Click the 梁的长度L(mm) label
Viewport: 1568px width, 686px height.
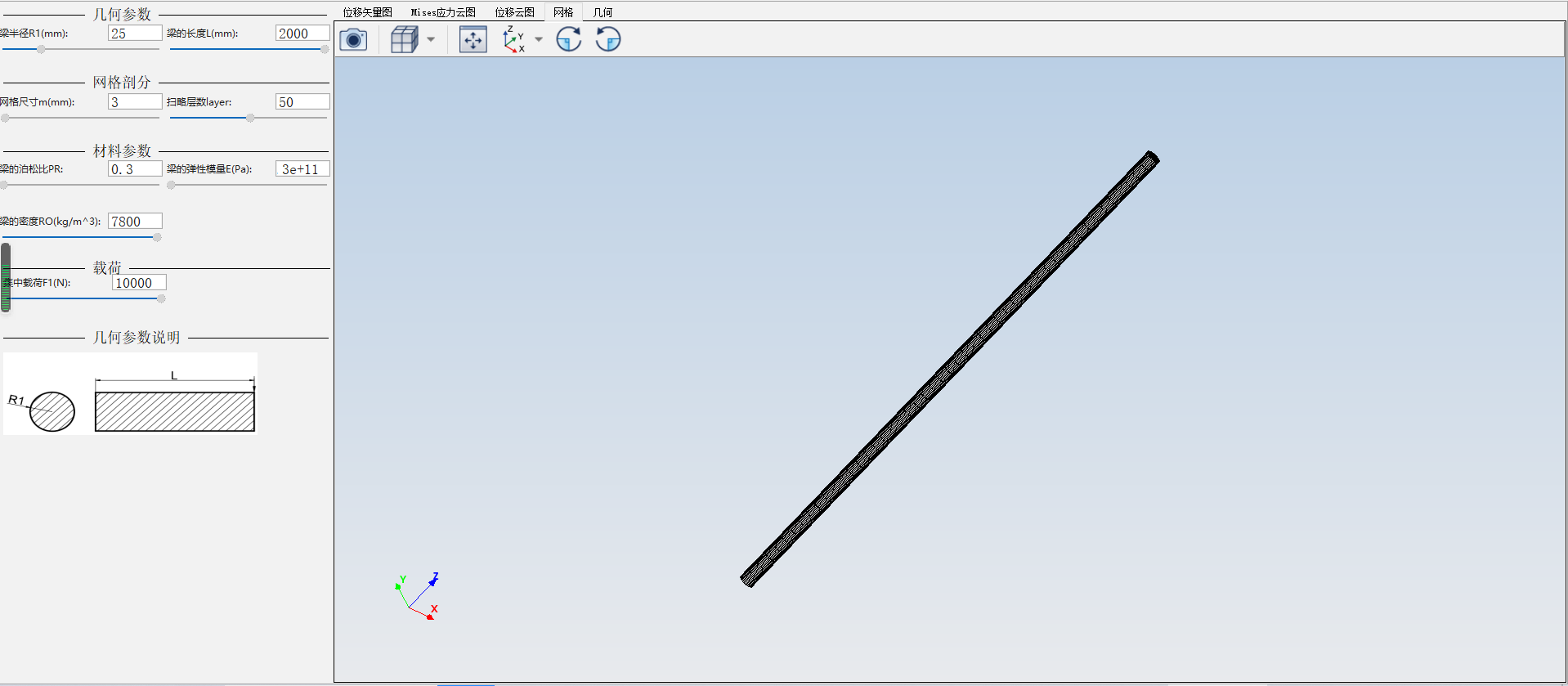pyautogui.click(x=202, y=34)
